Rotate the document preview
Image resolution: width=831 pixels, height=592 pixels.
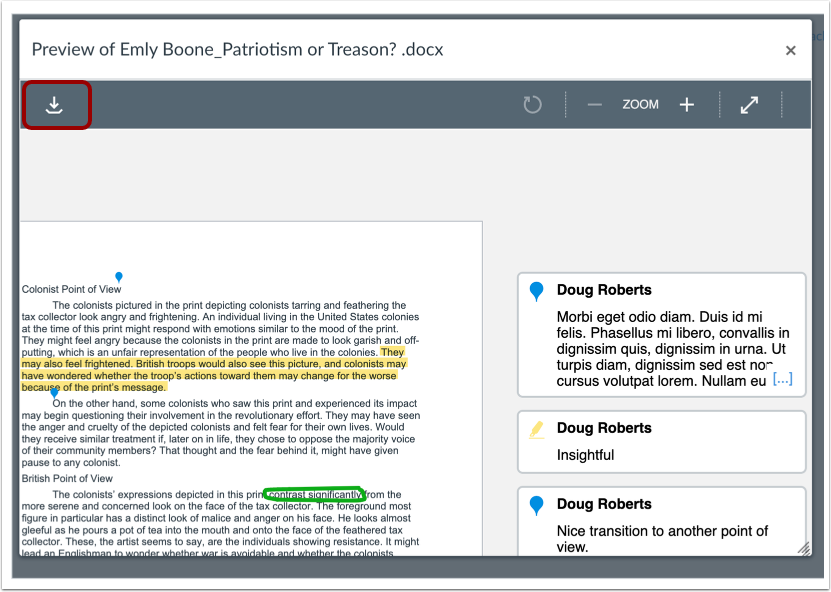click(532, 104)
